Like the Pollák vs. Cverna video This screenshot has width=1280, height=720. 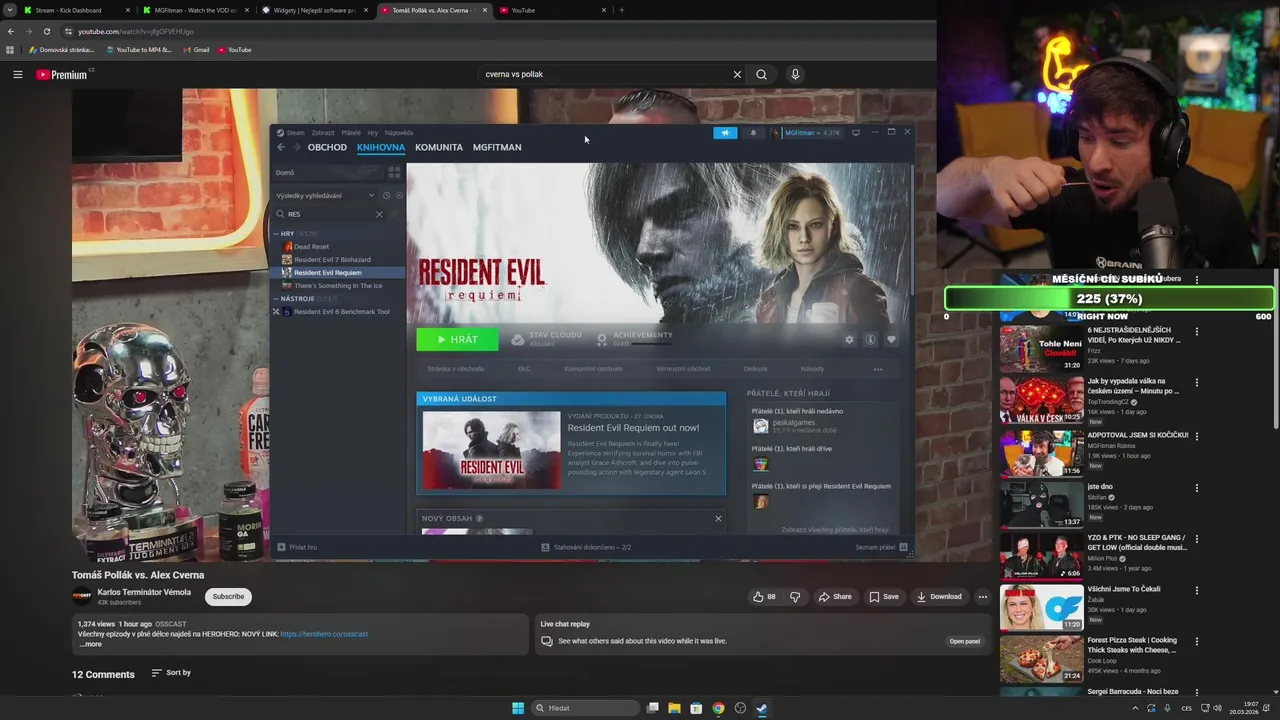coord(765,597)
